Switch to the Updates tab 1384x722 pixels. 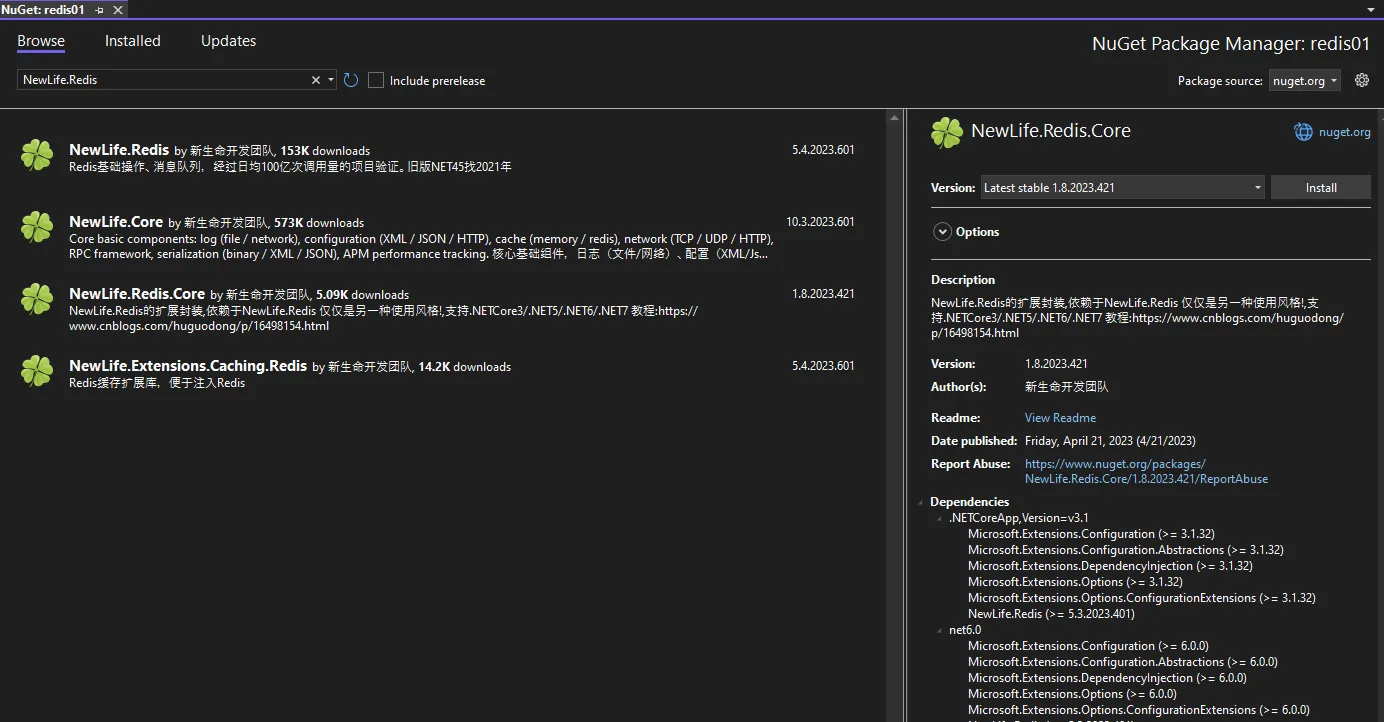[229, 41]
